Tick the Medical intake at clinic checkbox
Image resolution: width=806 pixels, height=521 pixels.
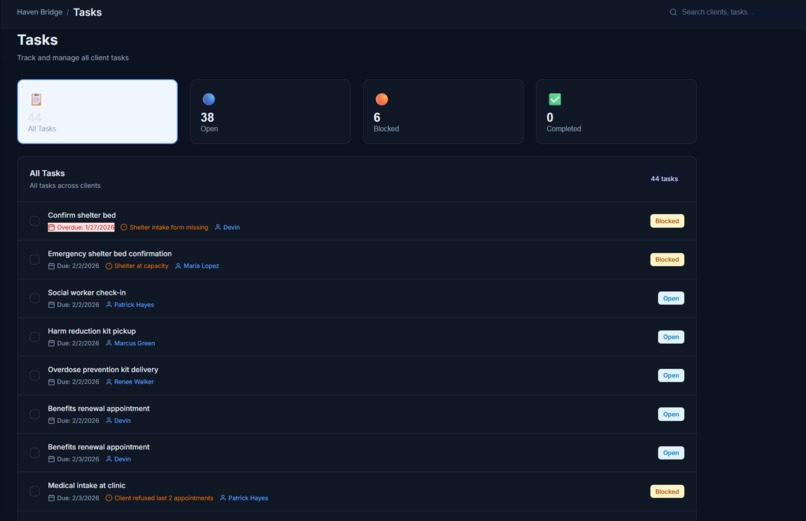pos(34,491)
